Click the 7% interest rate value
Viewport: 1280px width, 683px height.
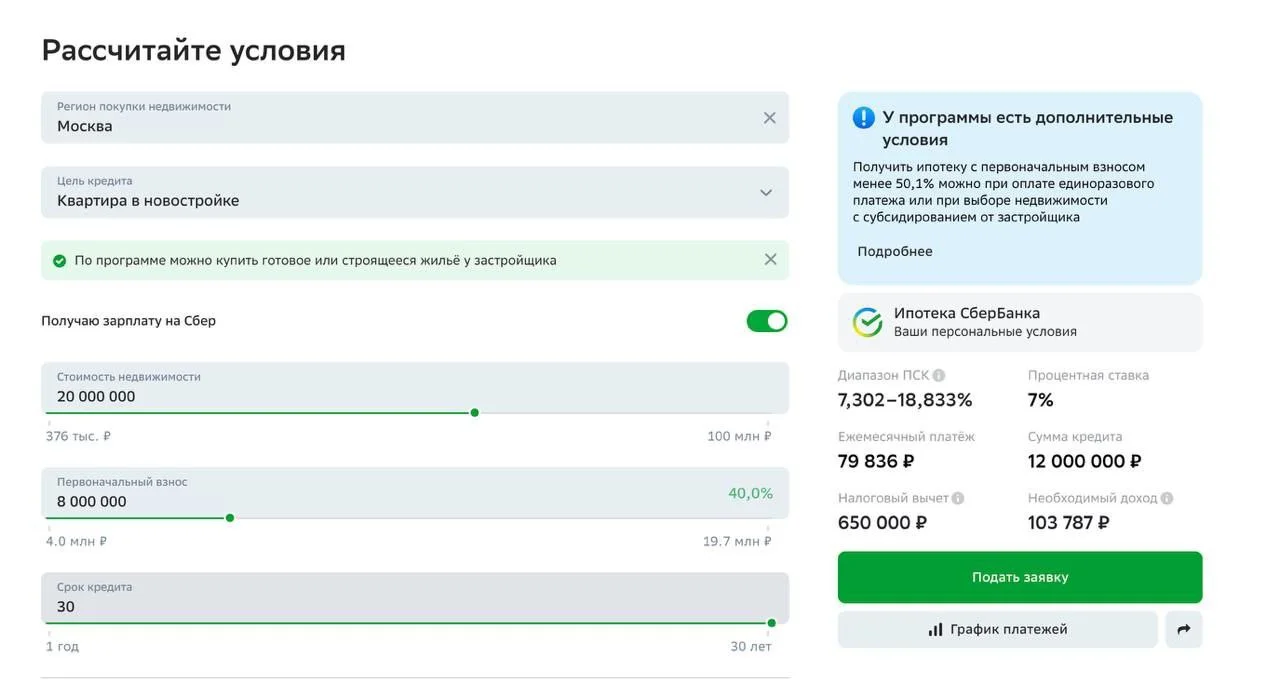tap(1041, 400)
